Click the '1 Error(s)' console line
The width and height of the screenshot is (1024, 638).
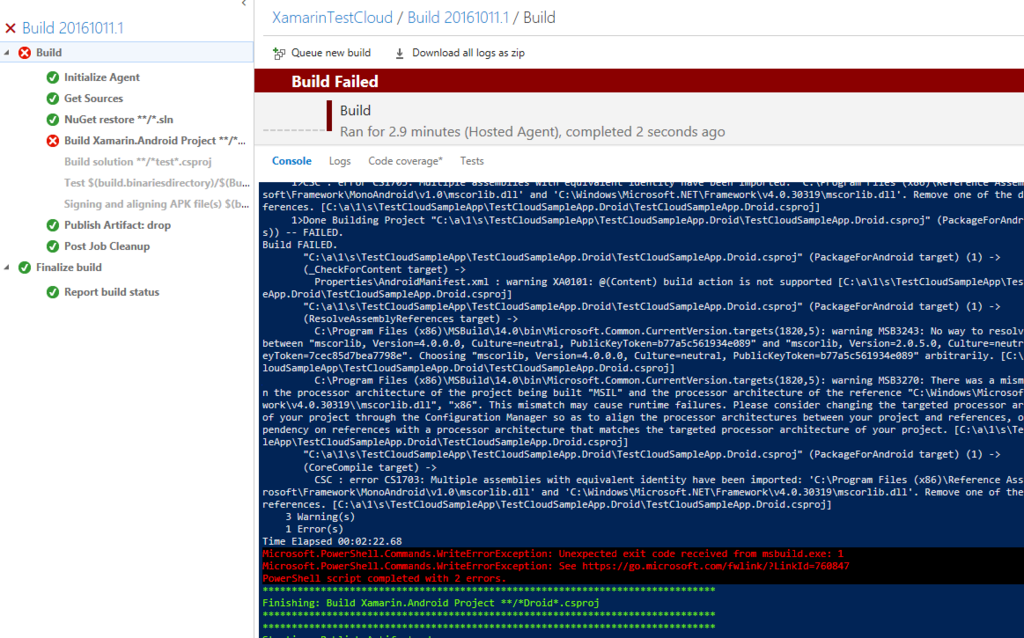coord(314,529)
